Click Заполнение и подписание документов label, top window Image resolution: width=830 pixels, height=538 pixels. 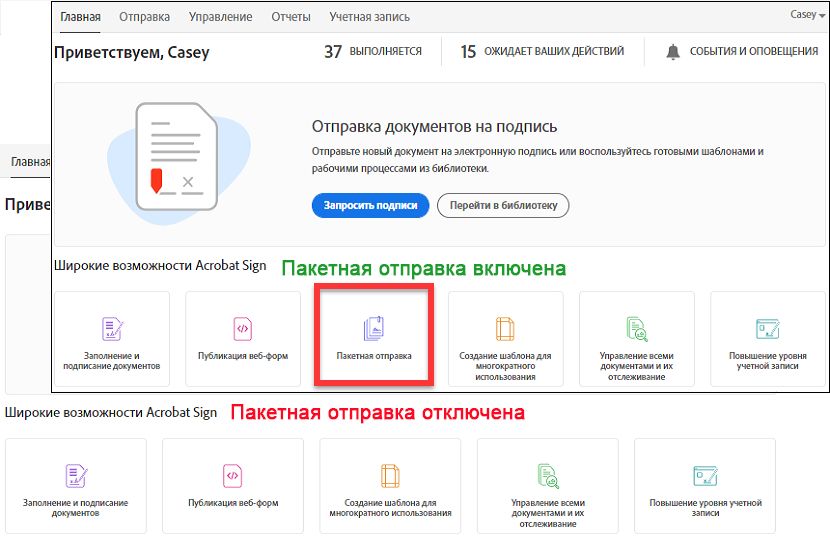click(112, 361)
